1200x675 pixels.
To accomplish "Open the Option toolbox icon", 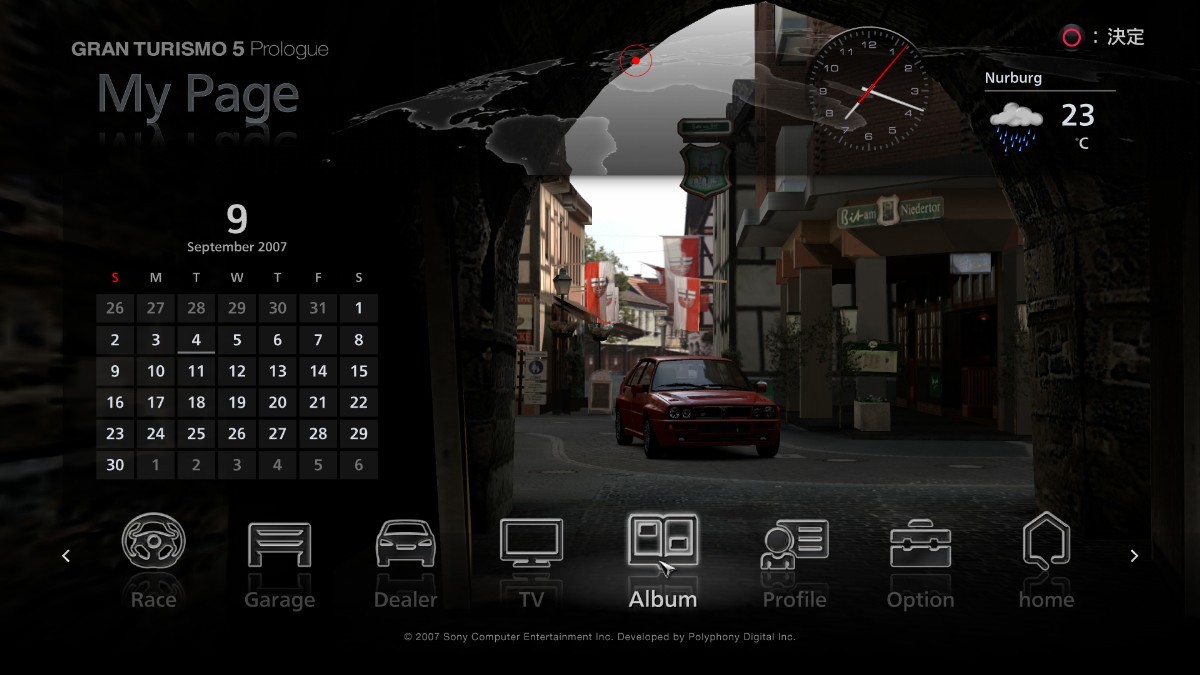I will pos(920,544).
